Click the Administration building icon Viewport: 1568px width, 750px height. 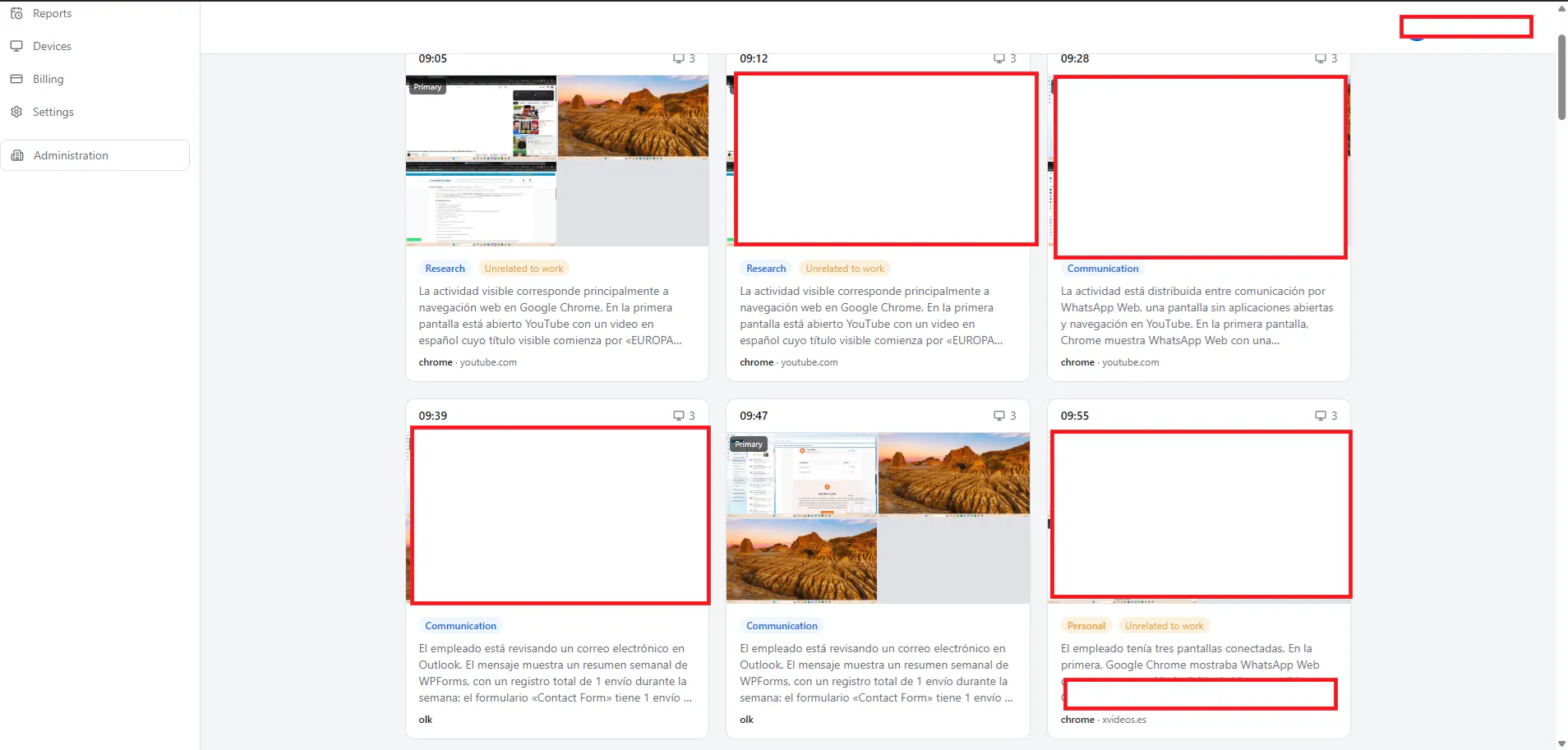click(17, 155)
